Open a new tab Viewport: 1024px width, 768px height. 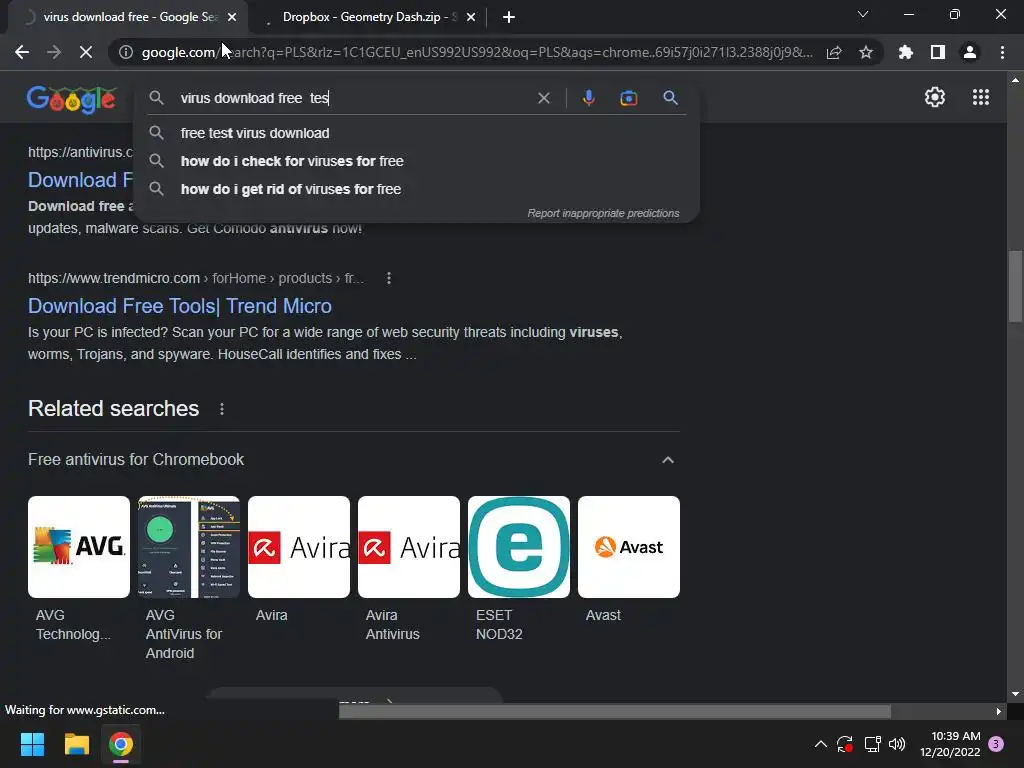pos(509,17)
